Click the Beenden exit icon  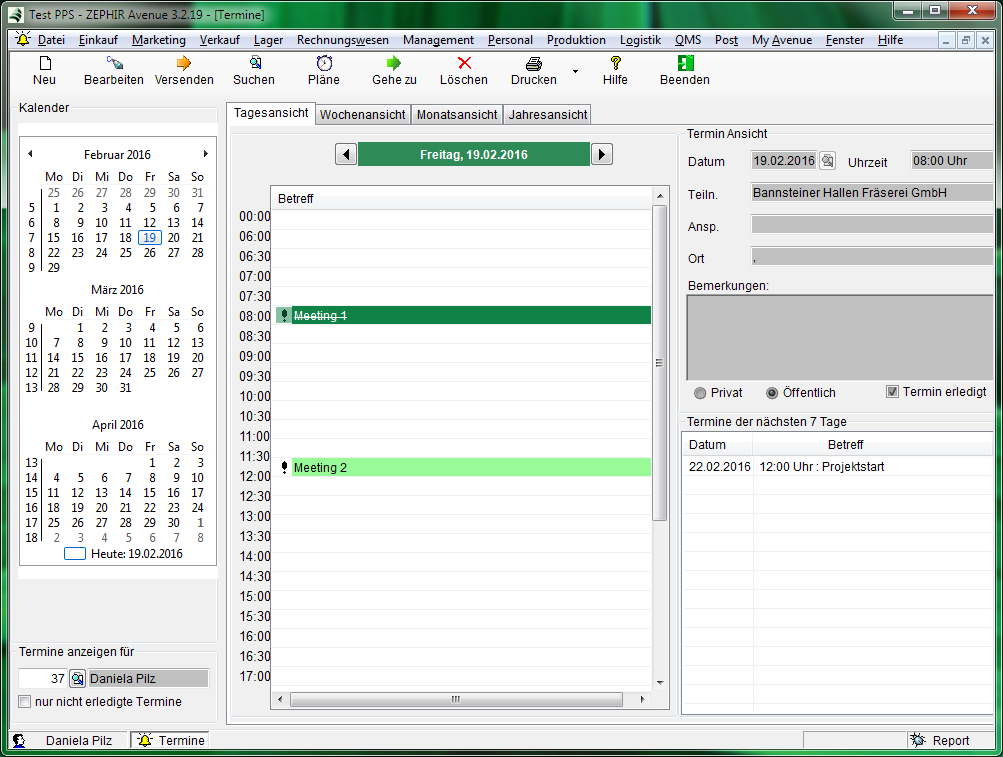coord(685,63)
